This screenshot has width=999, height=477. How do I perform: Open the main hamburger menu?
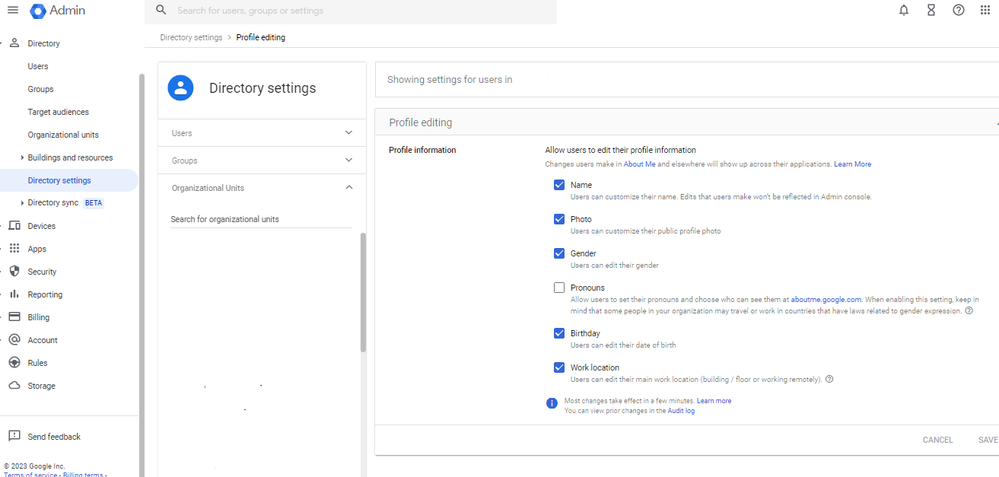point(12,10)
